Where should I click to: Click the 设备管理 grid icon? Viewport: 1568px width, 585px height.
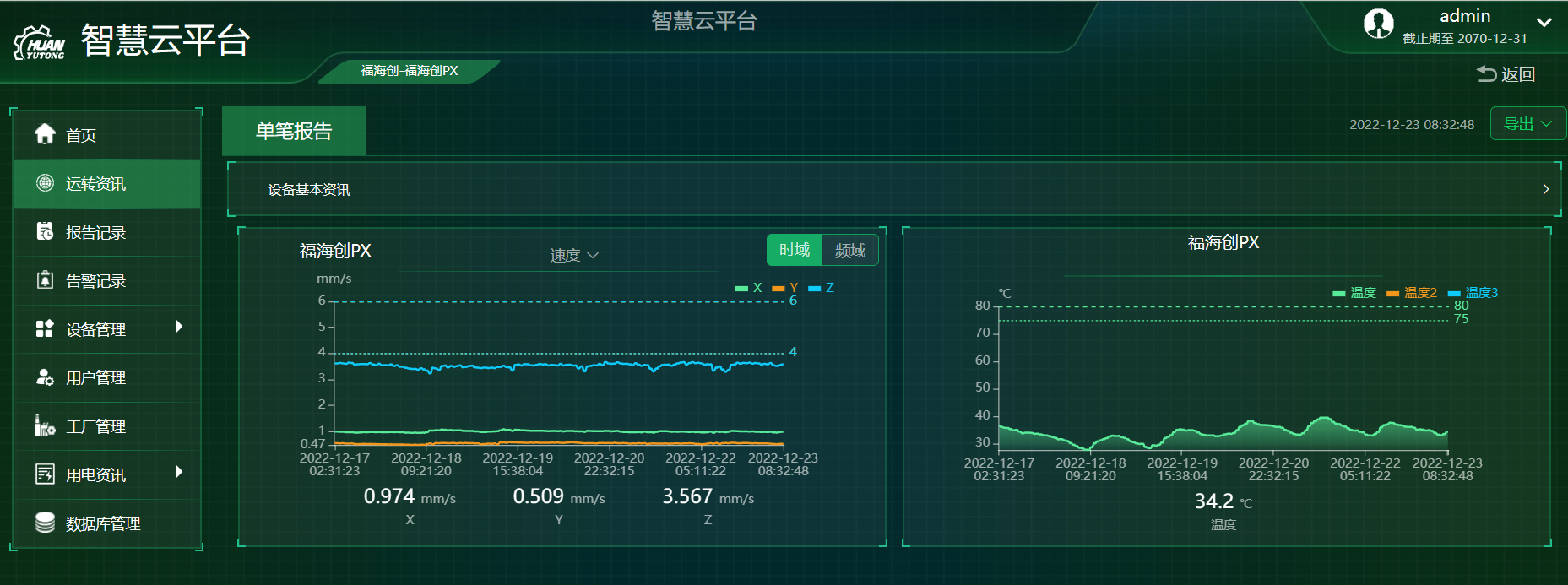pyautogui.click(x=45, y=328)
